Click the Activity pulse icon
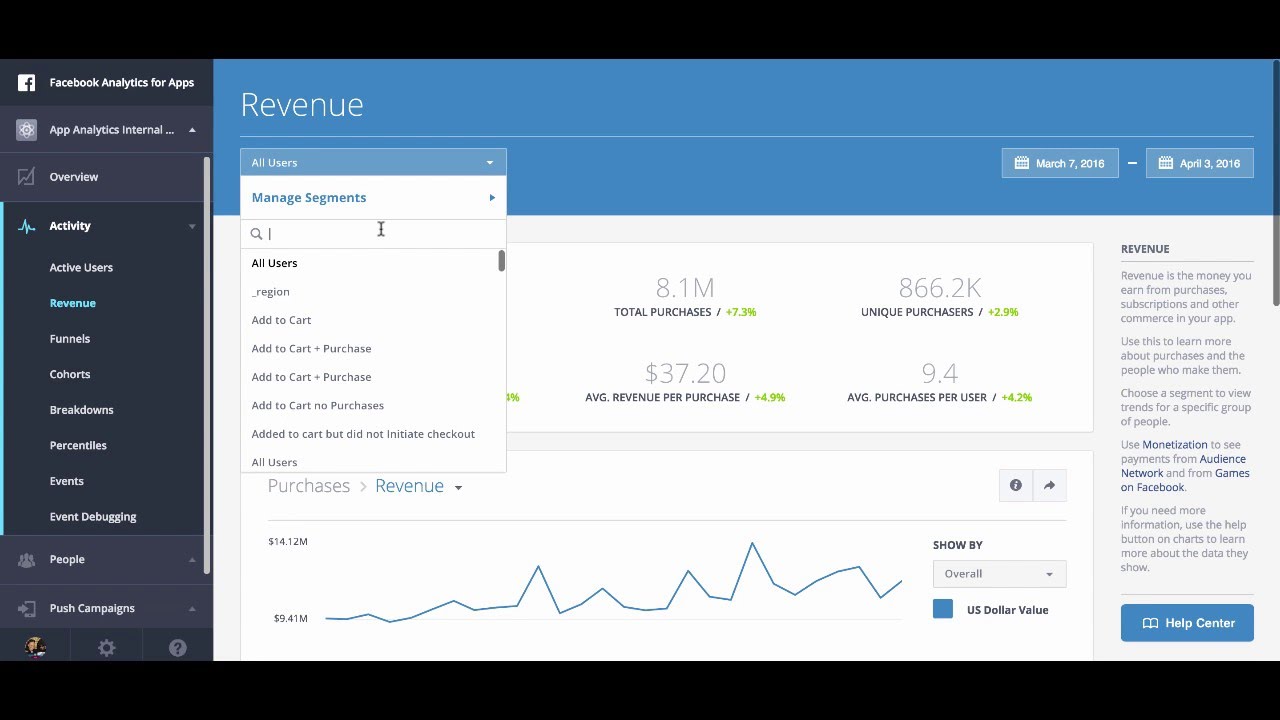This screenshot has height=720, width=1280. (x=27, y=226)
